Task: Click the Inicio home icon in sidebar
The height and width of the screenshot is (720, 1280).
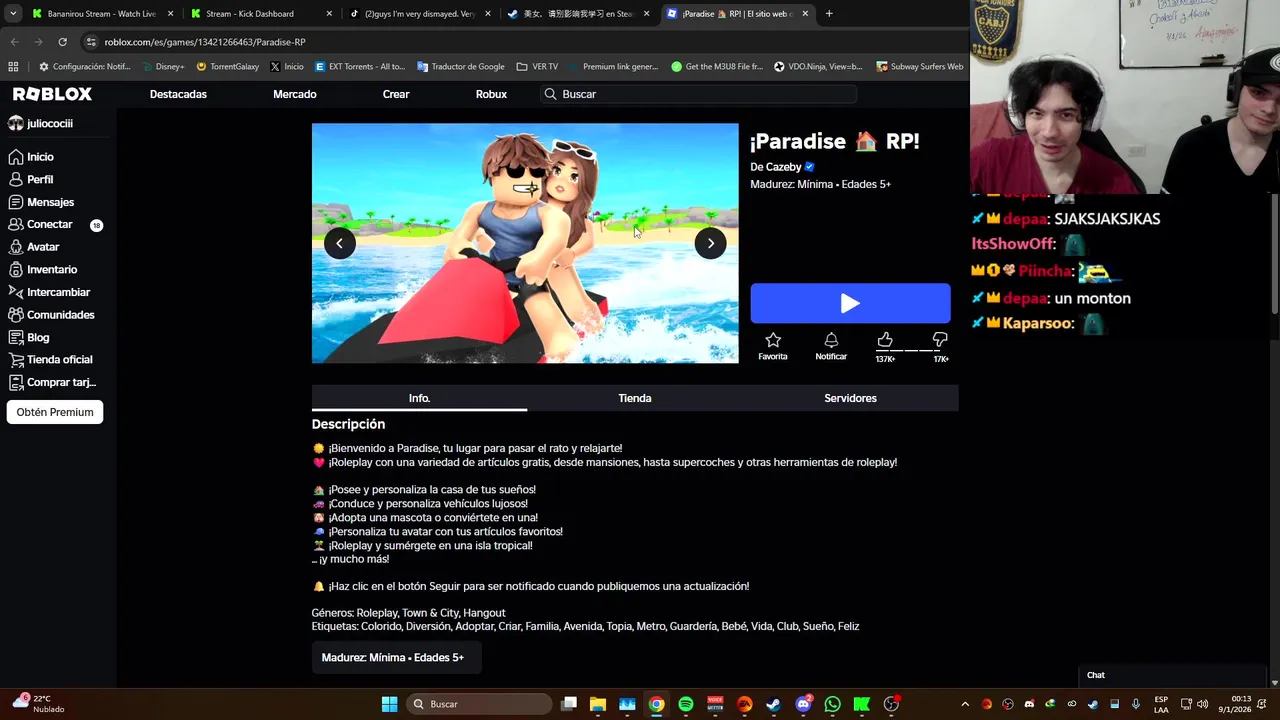Action: [16, 157]
